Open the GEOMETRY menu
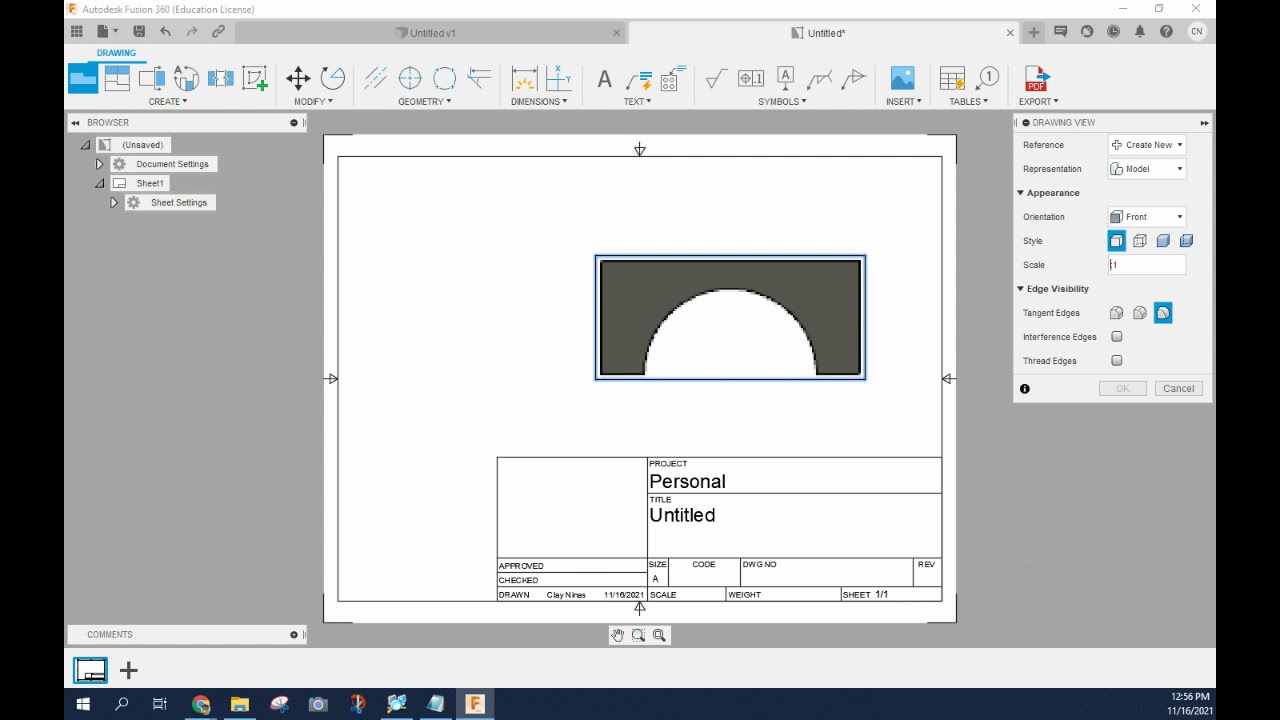The height and width of the screenshot is (720, 1280). point(425,101)
